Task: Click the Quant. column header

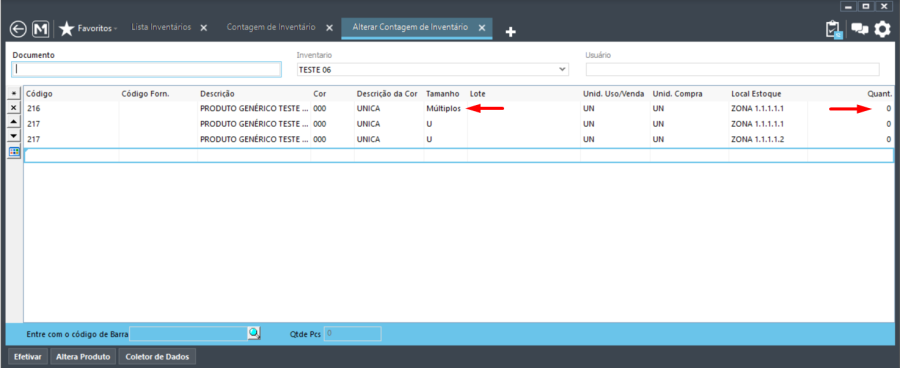Action: pos(879,94)
